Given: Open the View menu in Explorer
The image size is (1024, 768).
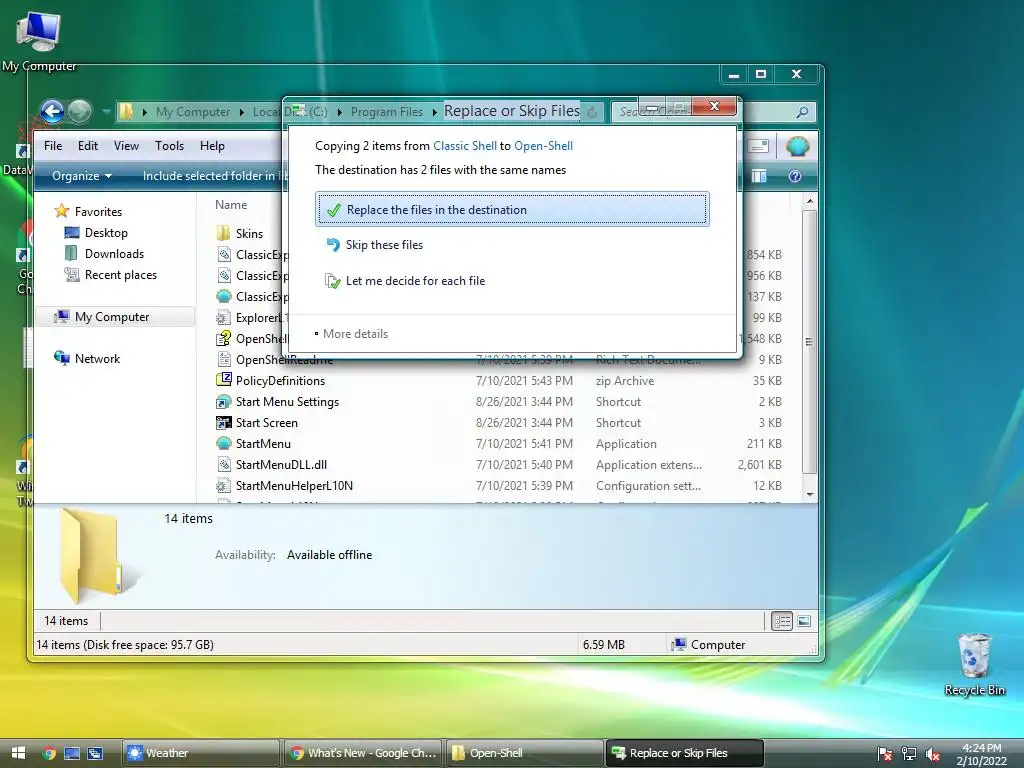Looking at the screenshot, I should 126,146.
